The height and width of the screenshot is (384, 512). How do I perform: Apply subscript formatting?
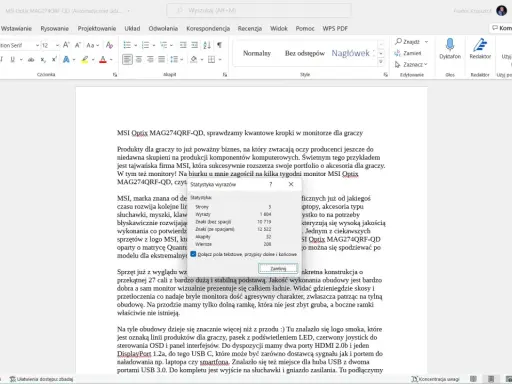coord(43,60)
